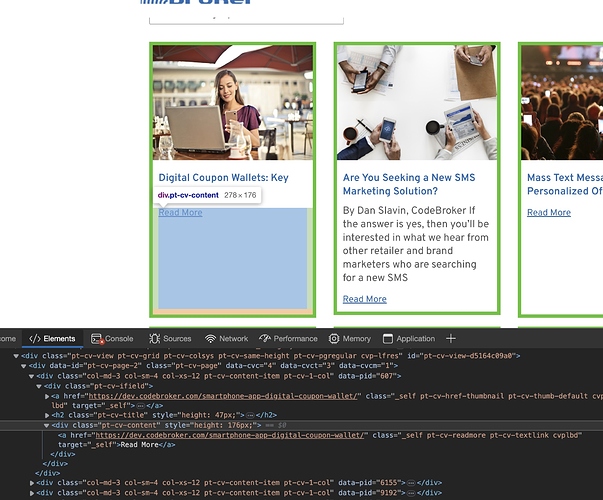Screen dimensions: 603x500
Task: Click concert crowd thumbnail
Action: click(x=562, y=102)
